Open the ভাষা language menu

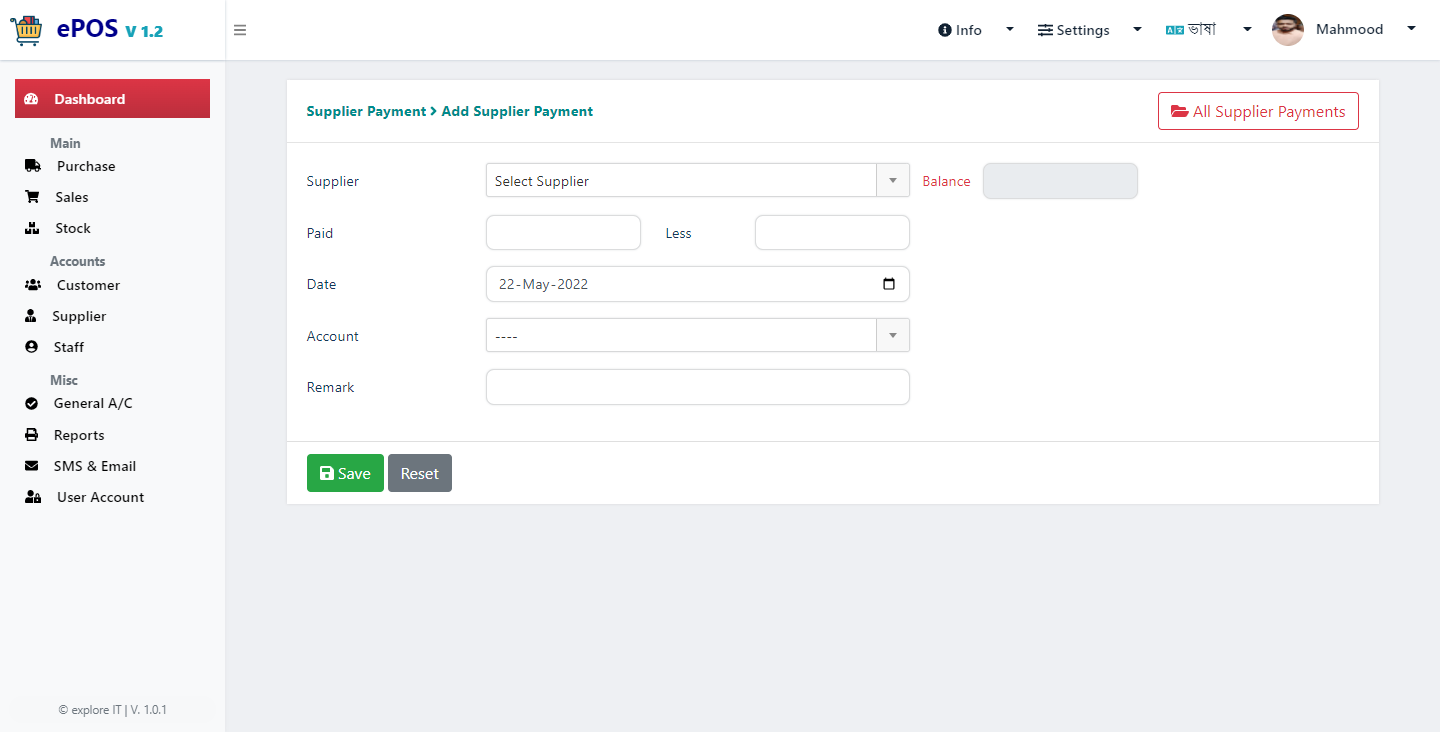pyautogui.click(x=1208, y=30)
